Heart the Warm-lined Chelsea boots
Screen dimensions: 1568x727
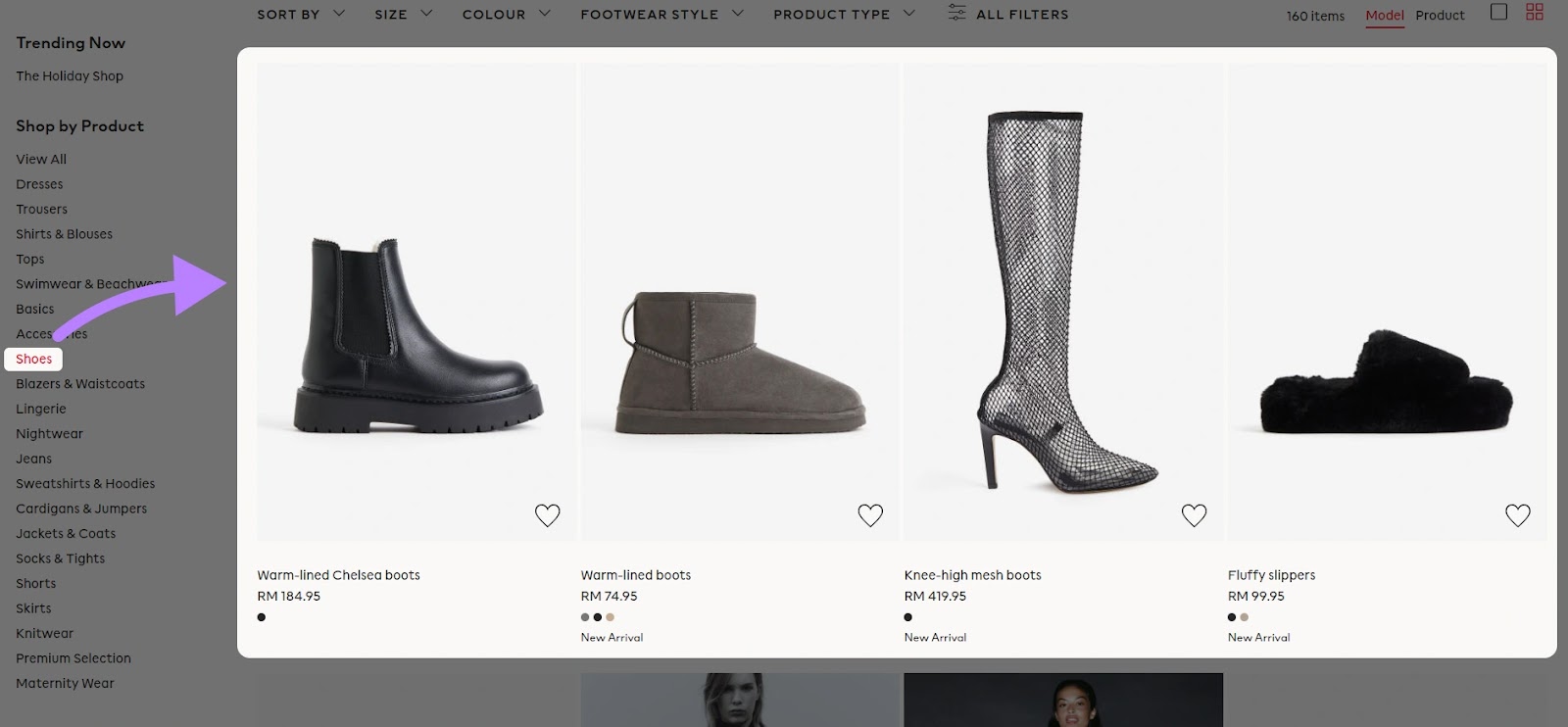[548, 513]
